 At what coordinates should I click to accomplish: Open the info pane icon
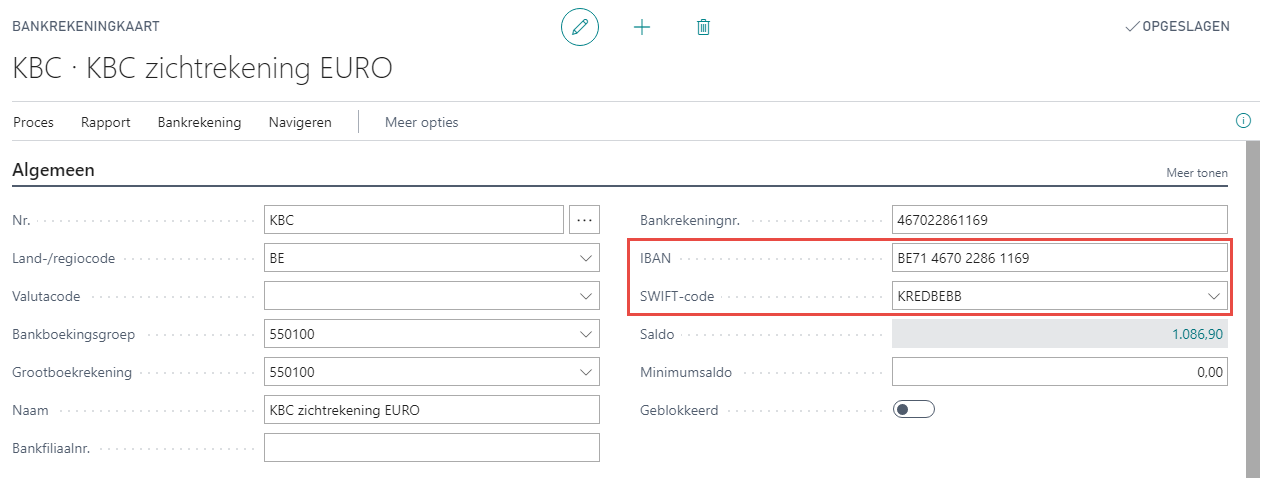pyautogui.click(x=1243, y=121)
